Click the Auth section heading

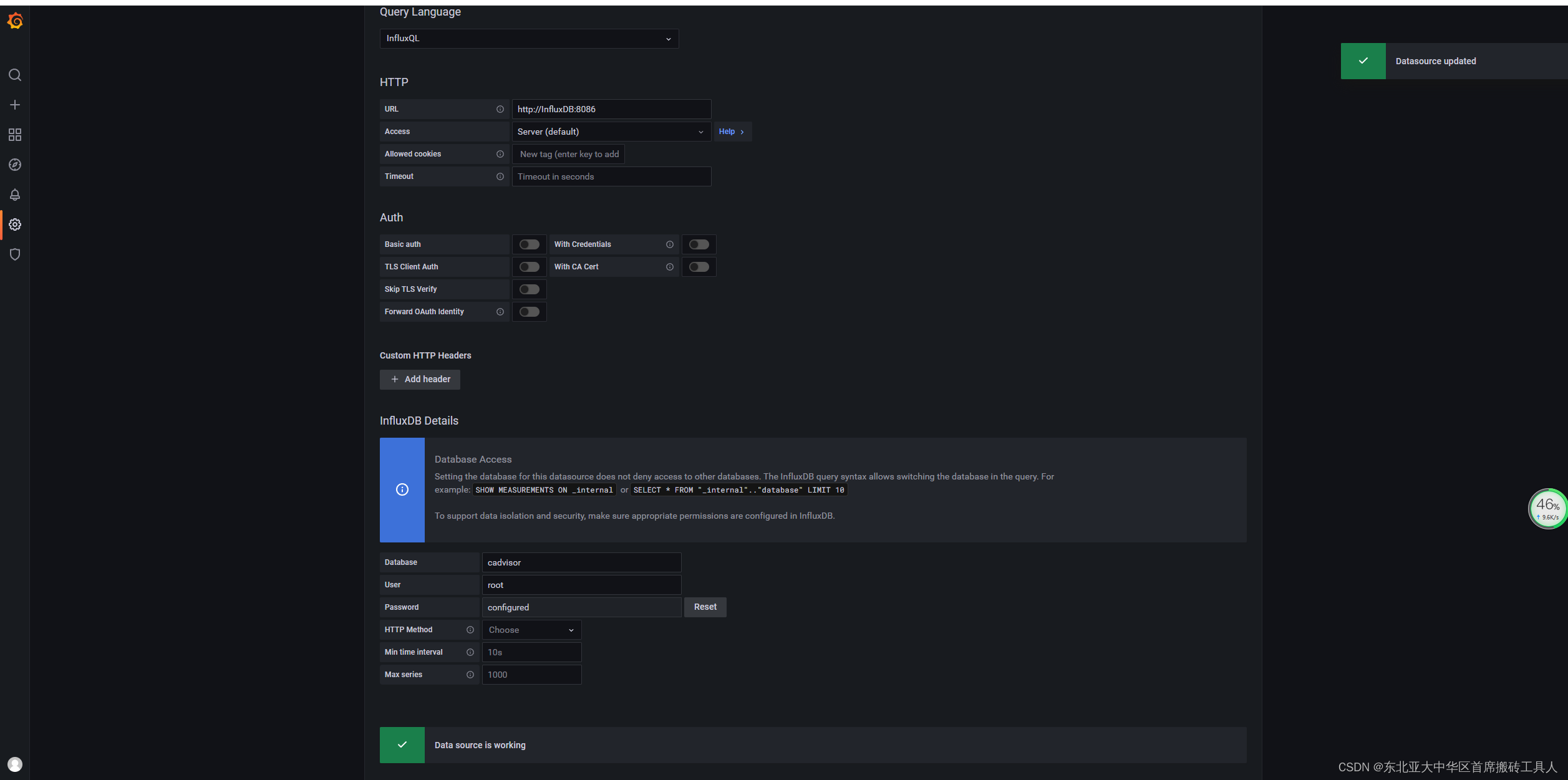tap(391, 218)
